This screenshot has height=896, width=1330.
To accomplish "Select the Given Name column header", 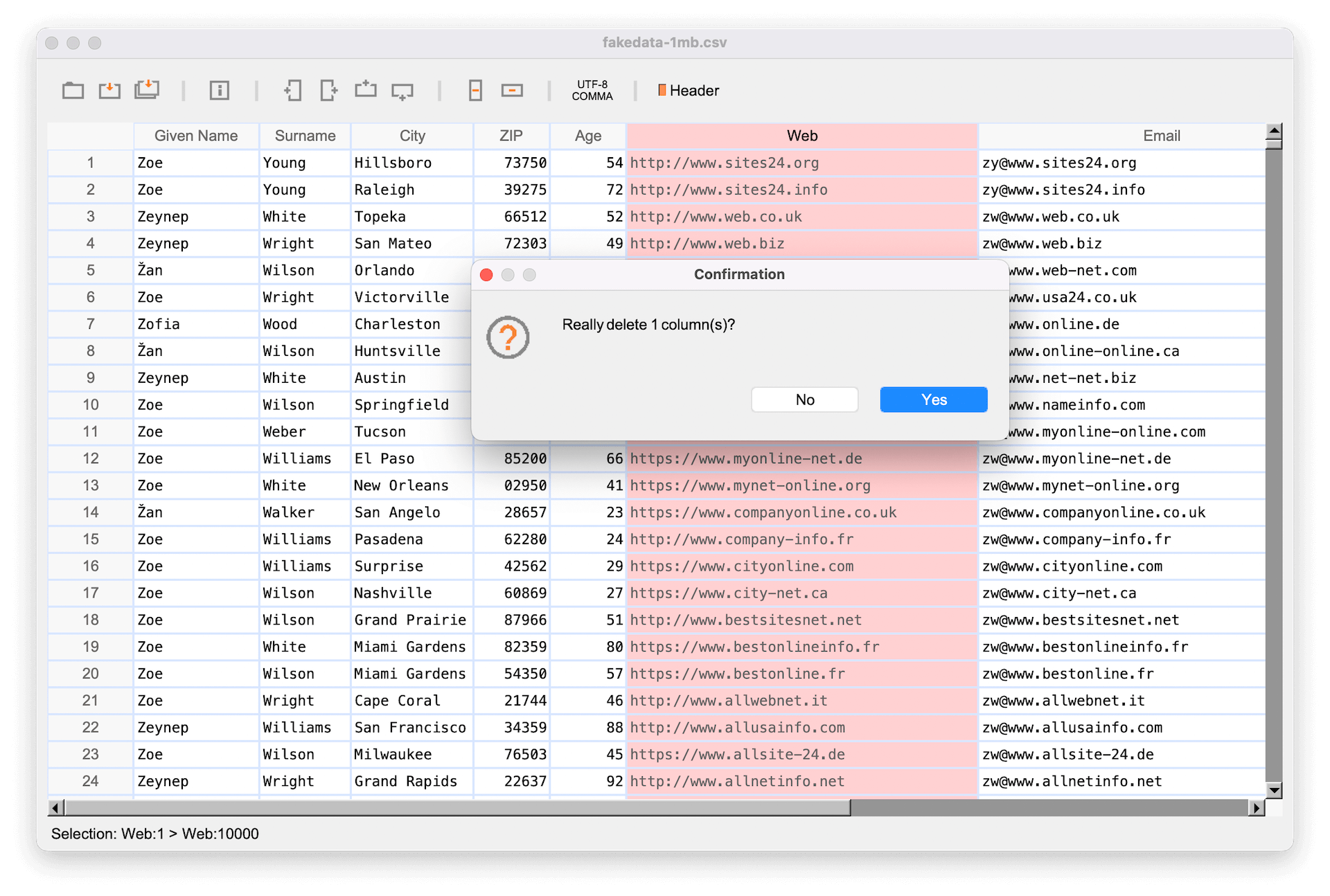I will (x=196, y=136).
